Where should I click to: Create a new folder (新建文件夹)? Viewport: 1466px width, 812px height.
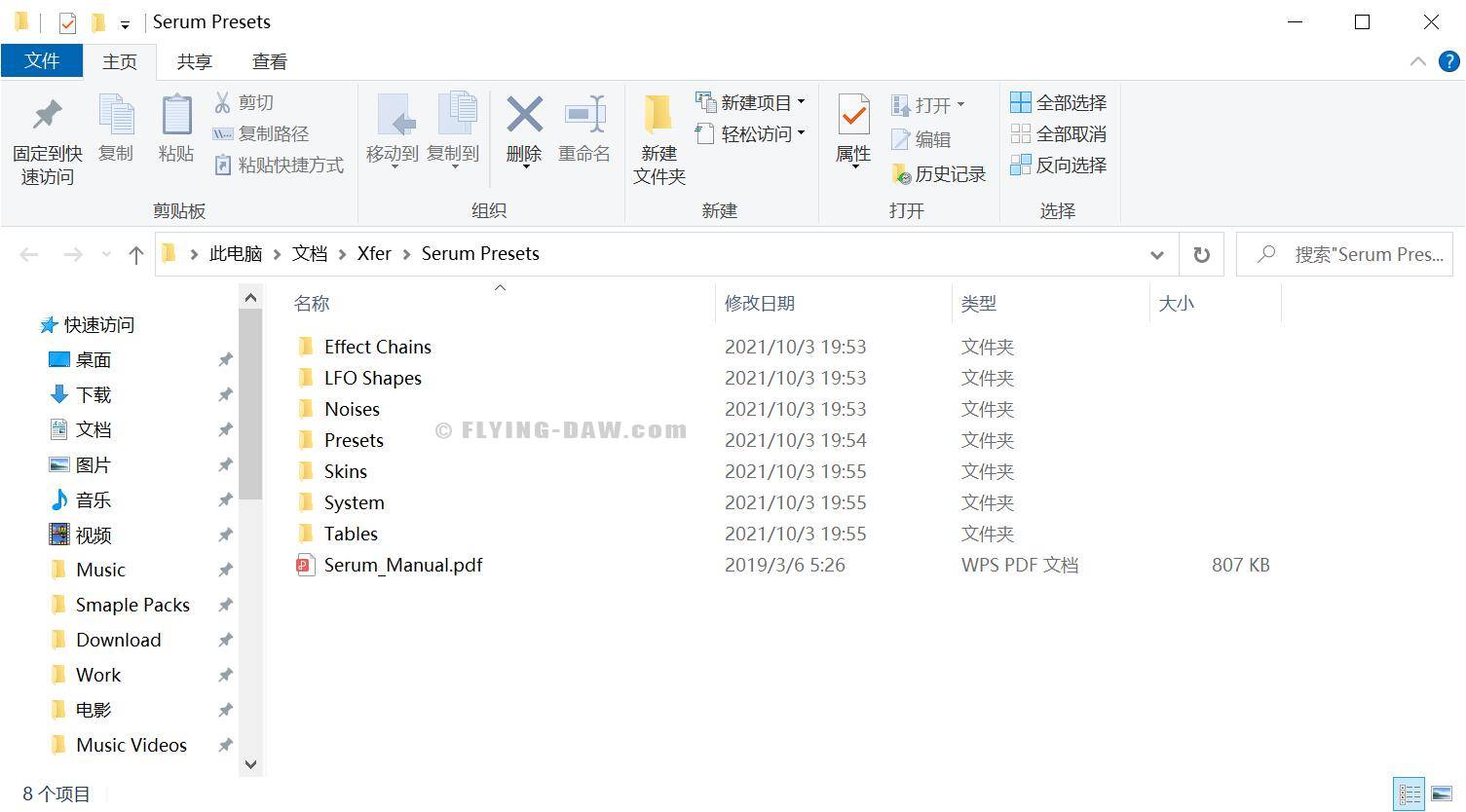[x=658, y=140]
